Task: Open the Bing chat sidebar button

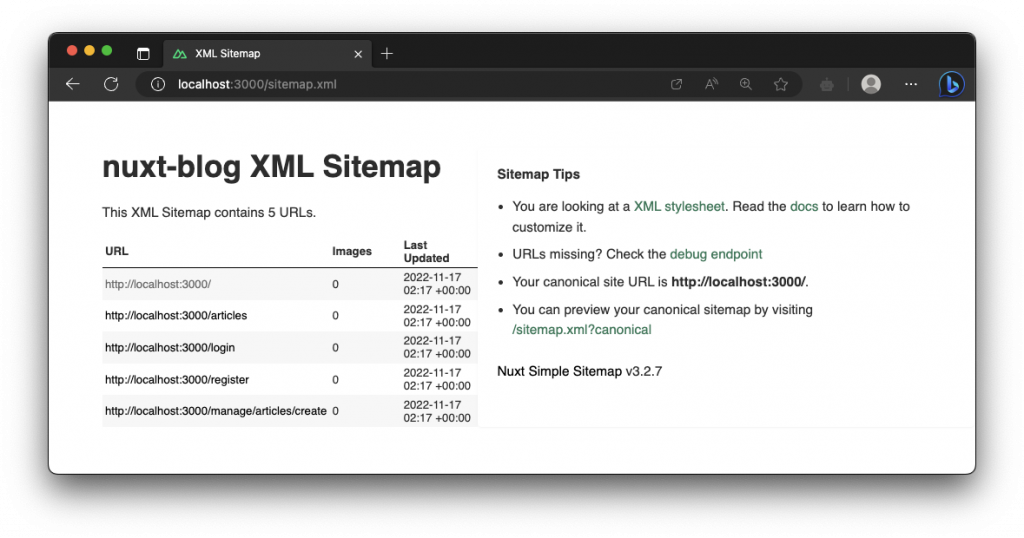Action: coord(952,84)
